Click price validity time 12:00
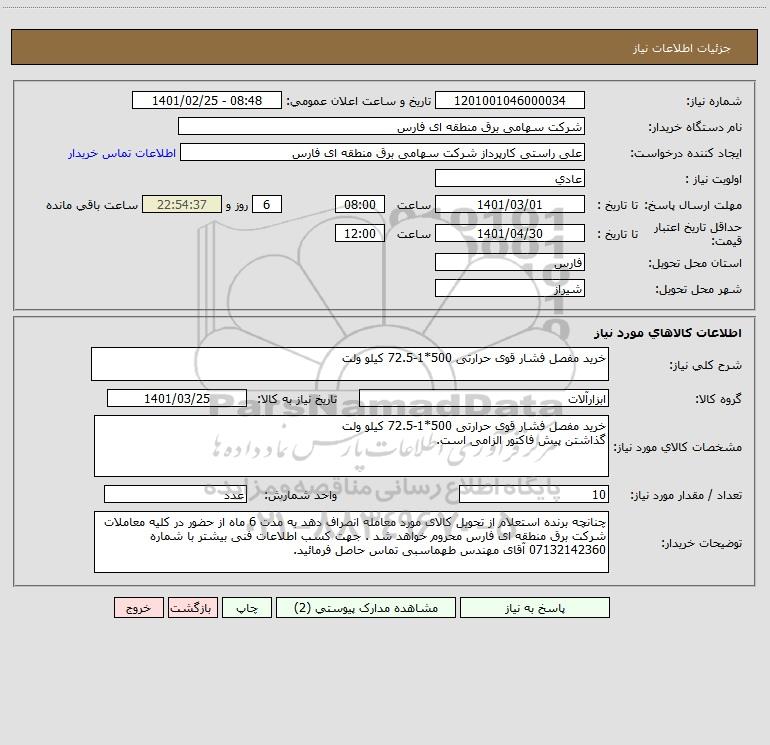The image size is (770, 745). (x=359, y=233)
